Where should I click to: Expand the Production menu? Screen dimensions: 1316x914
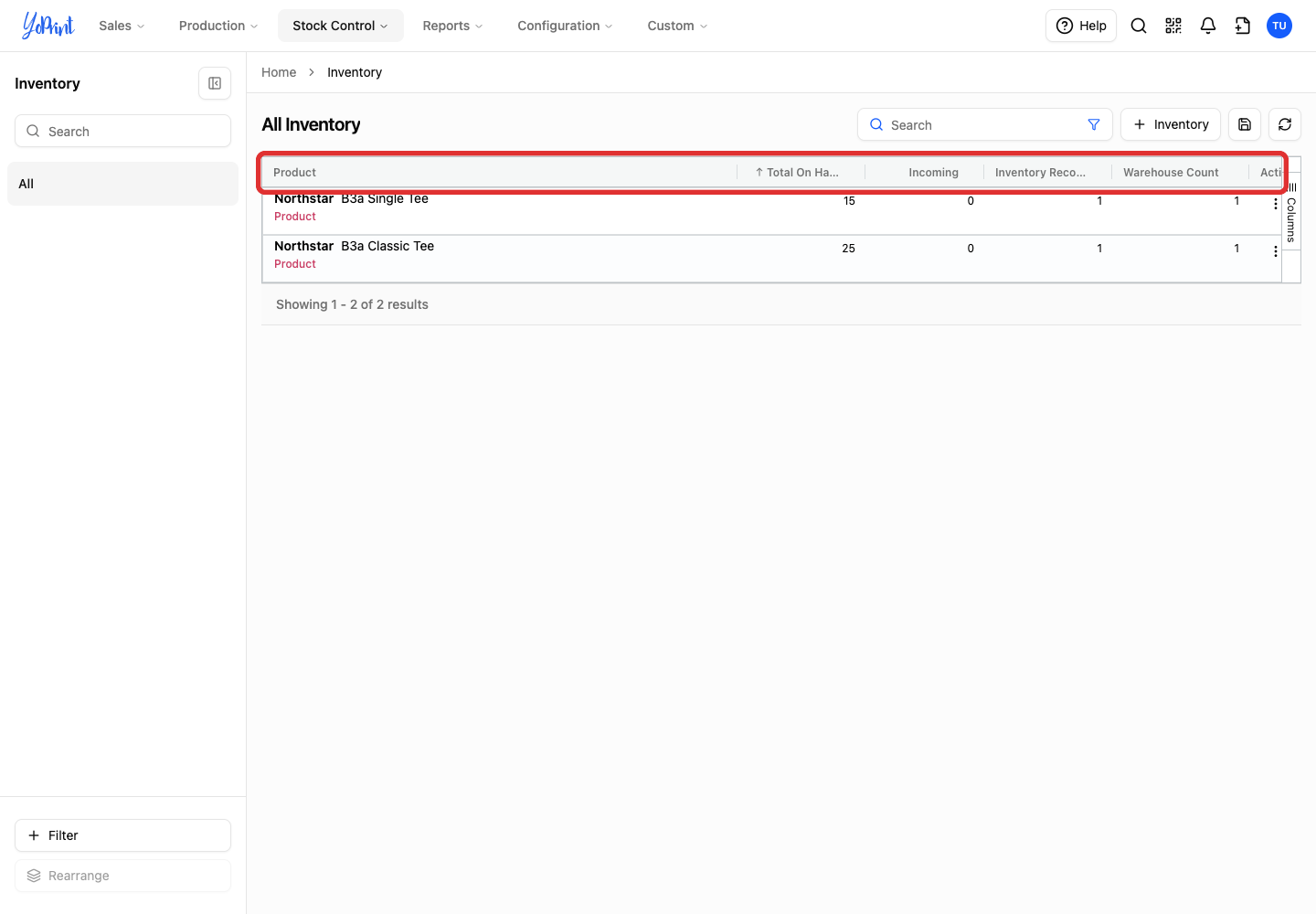click(218, 26)
